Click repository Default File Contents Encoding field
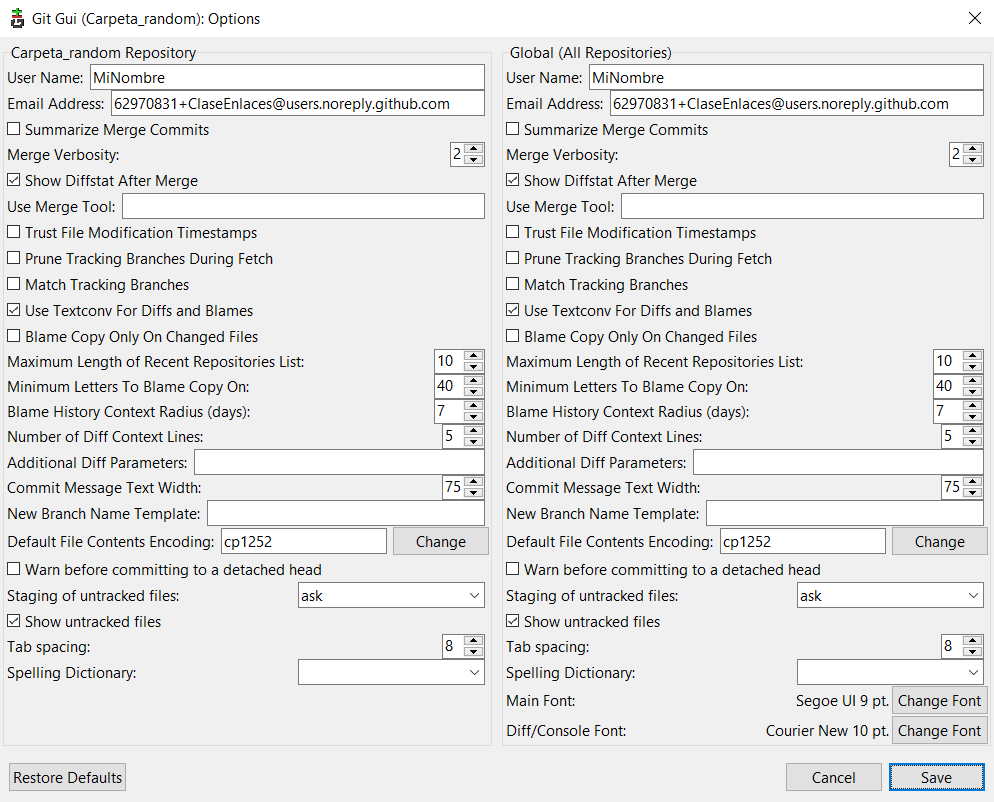 [x=304, y=541]
